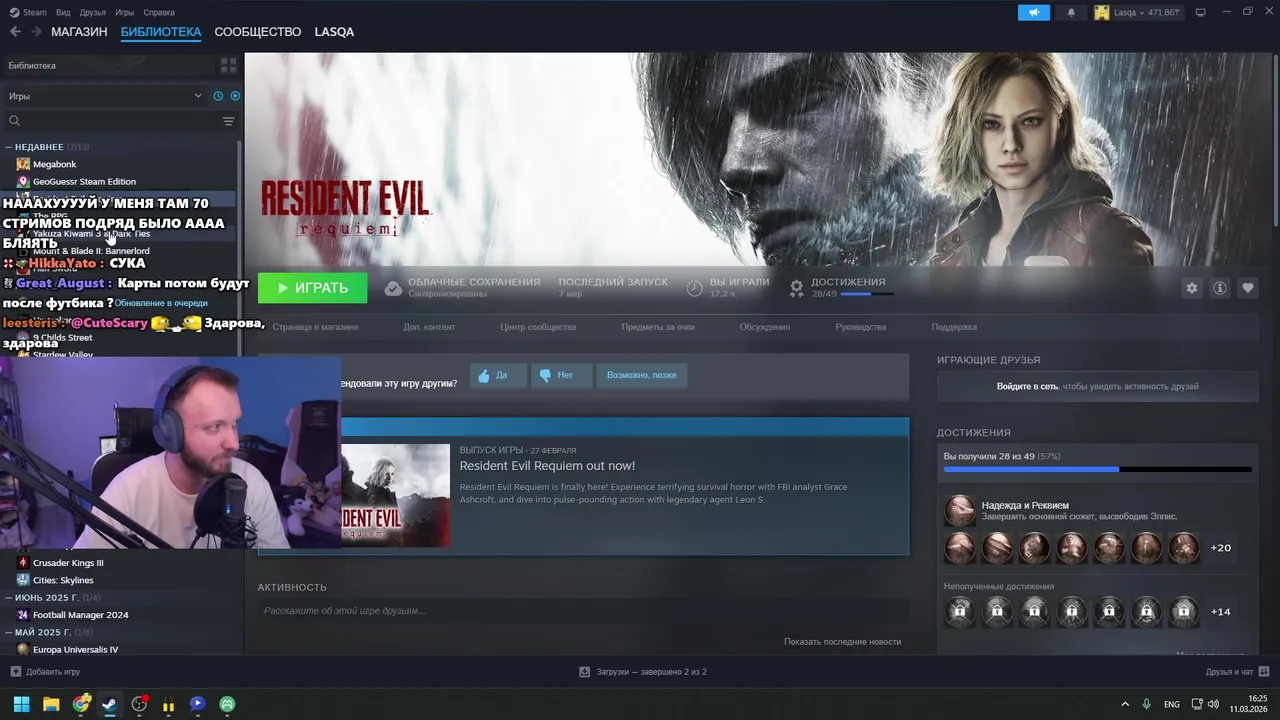1280x720 pixels.
Task: Open the БИБЛИОТЕКА tab
Action: coord(161,32)
